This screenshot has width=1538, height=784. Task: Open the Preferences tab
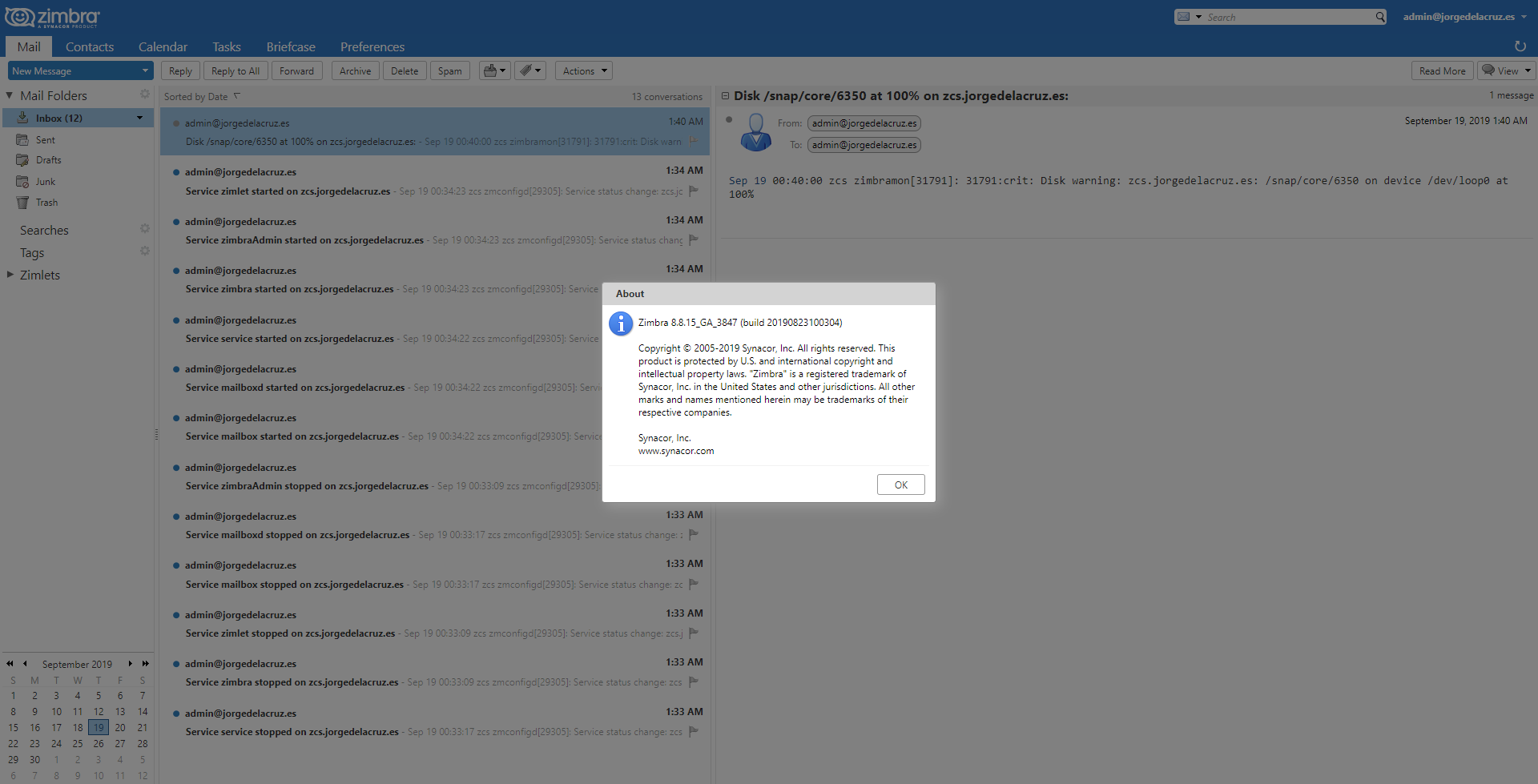point(372,46)
